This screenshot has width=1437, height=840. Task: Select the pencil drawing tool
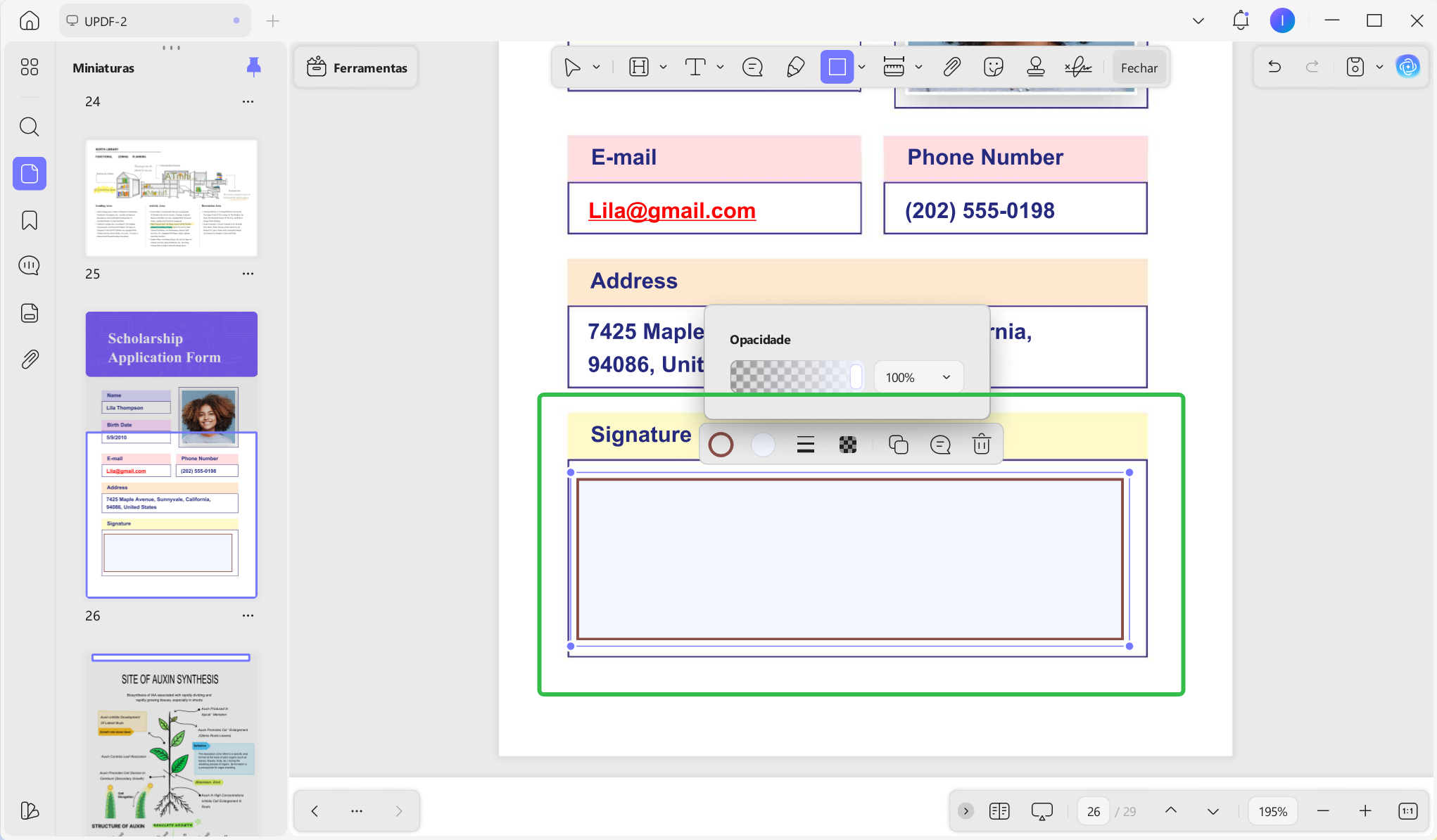[x=795, y=68]
